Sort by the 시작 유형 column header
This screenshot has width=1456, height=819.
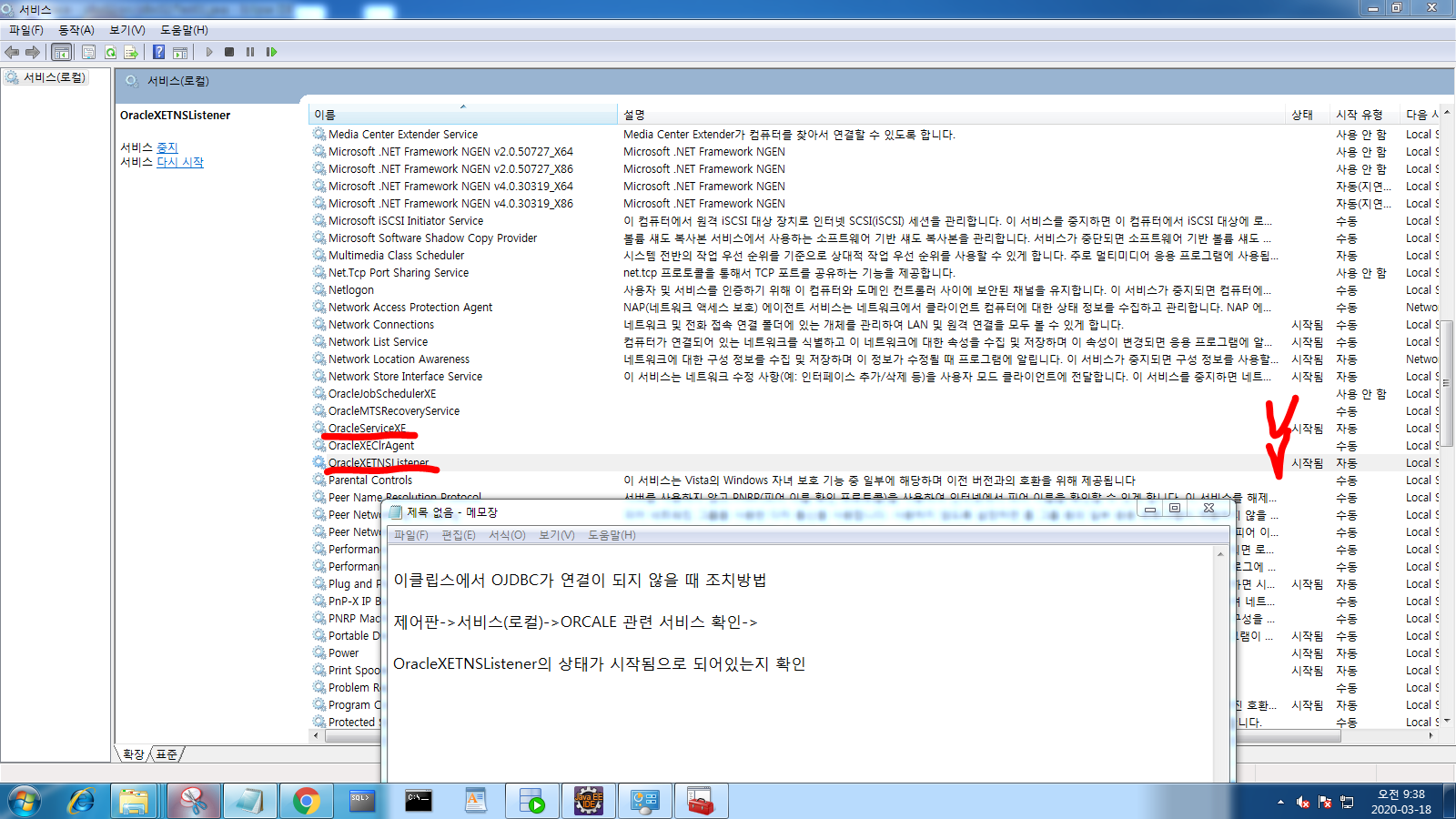point(1365,115)
